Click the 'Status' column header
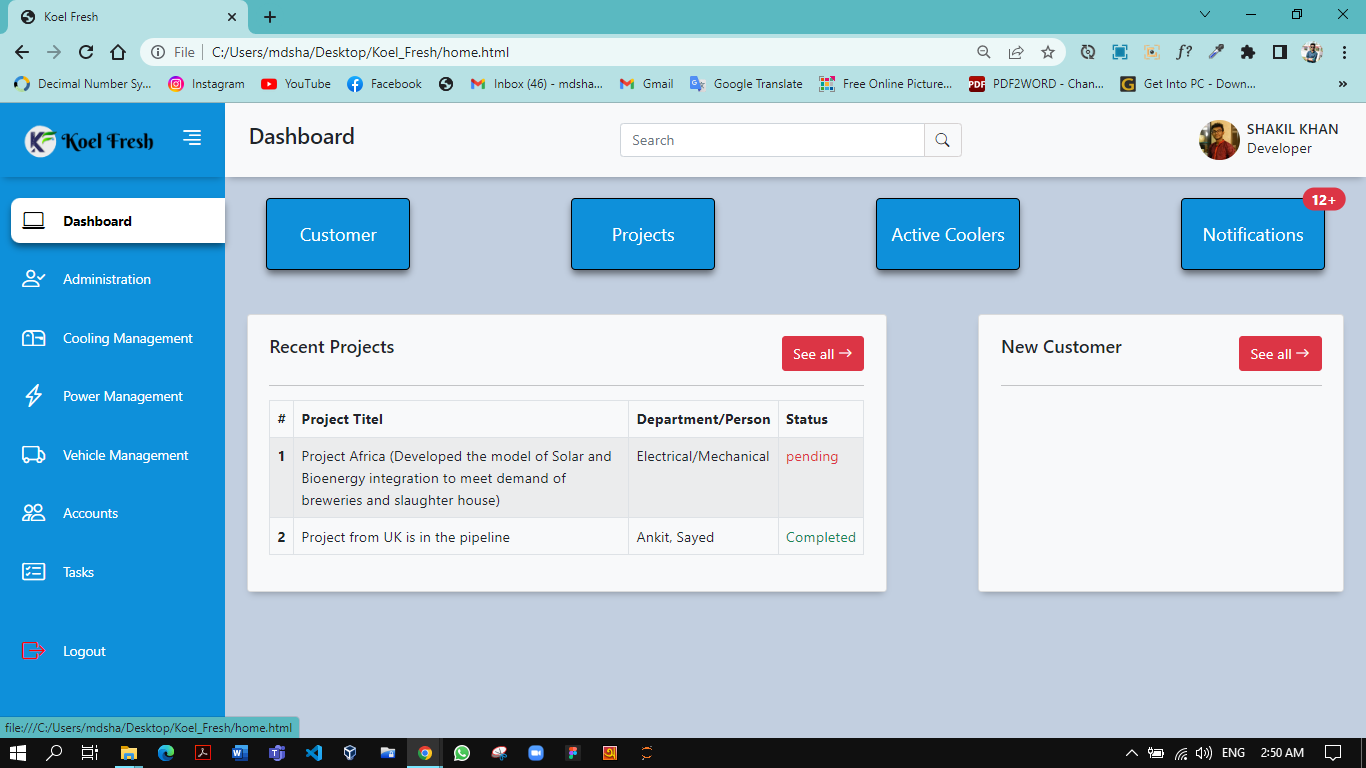The width and height of the screenshot is (1366, 768). [807, 419]
